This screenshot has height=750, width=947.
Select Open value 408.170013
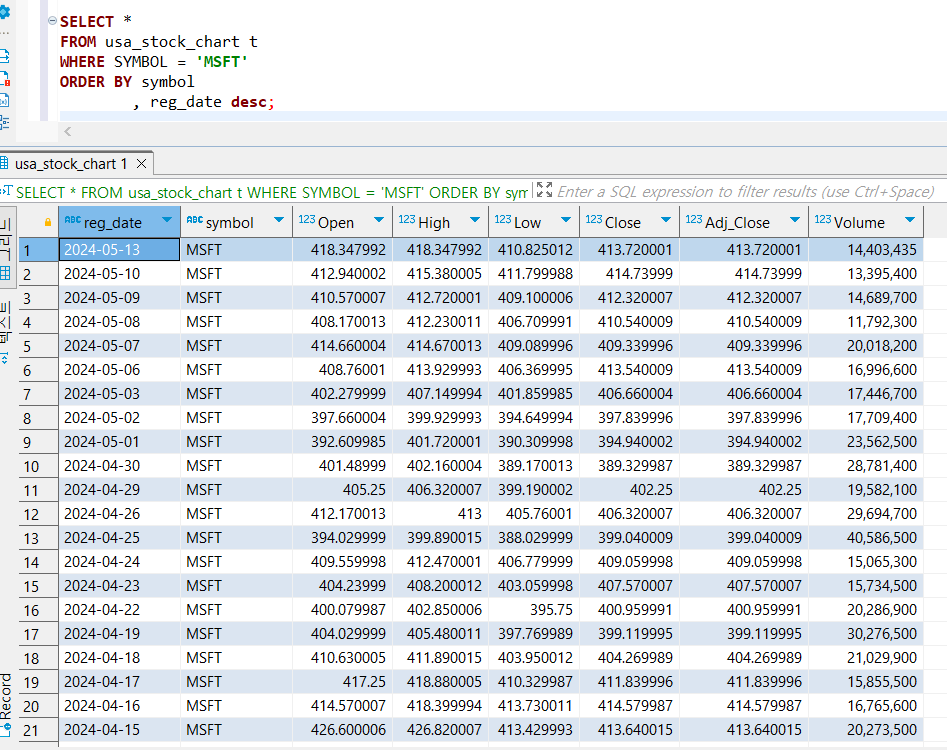(x=342, y=322)
